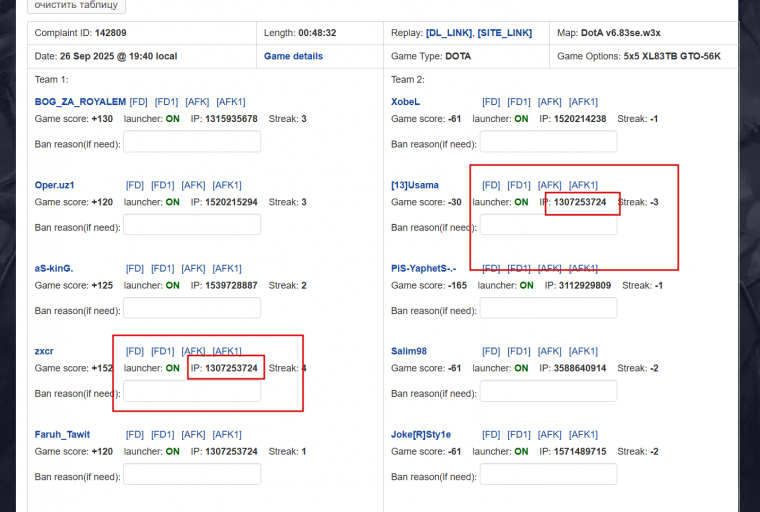Click [FD1] for XobeL

[x=519, y=102]
